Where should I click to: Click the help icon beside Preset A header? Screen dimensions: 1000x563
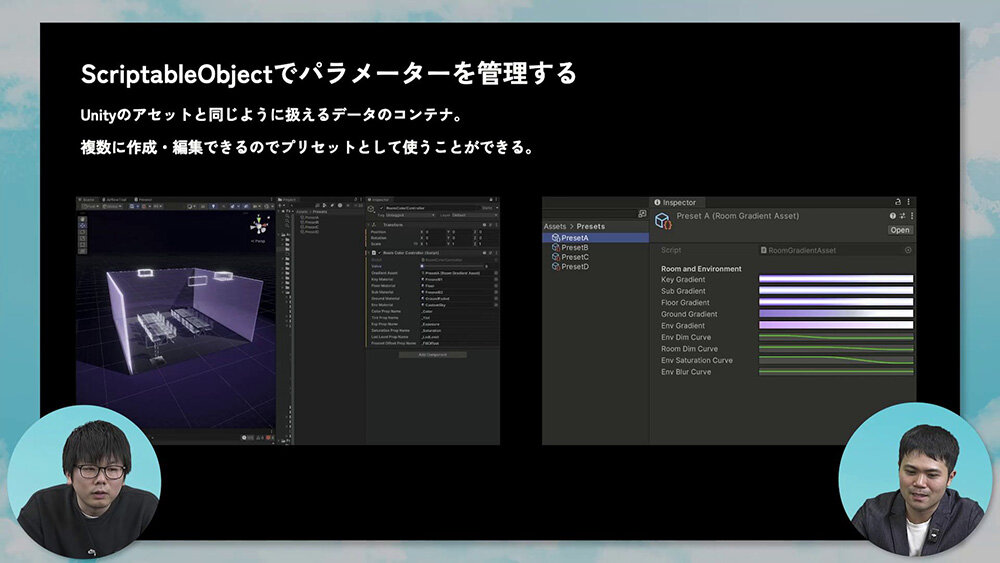tap(893, 216)
